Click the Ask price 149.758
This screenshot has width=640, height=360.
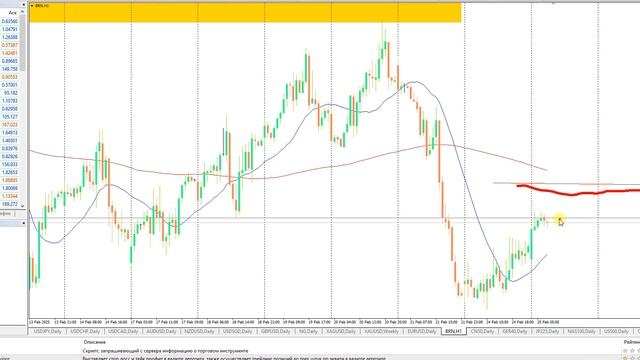pyautogui.click(x=10, y=69)
